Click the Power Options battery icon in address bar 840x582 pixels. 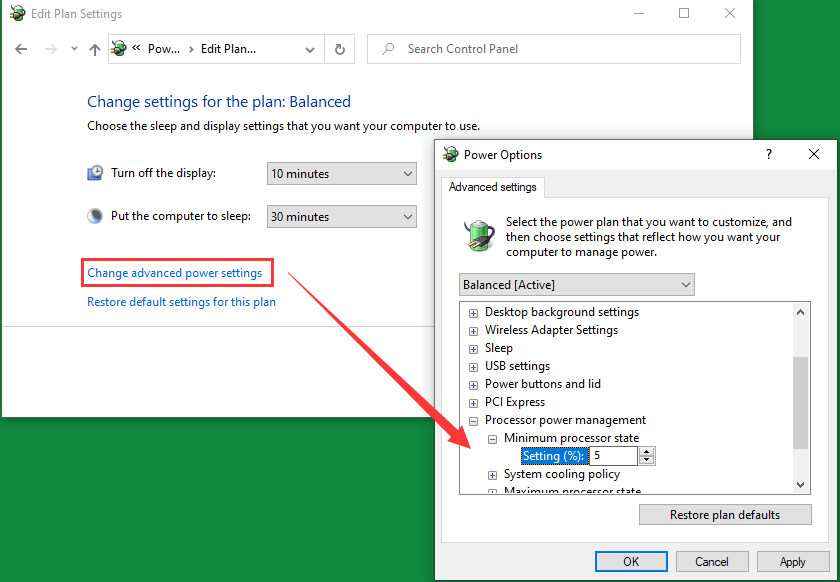(x=121, y=49)
